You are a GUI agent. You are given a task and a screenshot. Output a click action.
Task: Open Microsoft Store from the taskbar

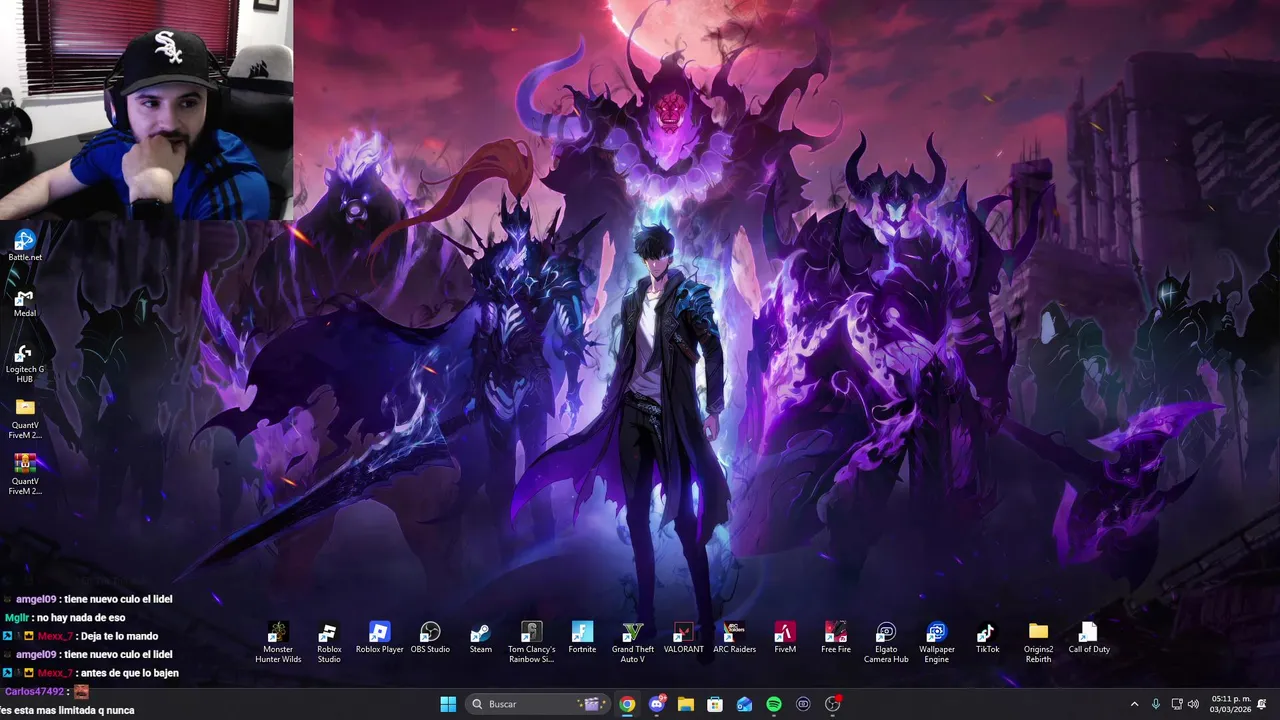point(715,704)
